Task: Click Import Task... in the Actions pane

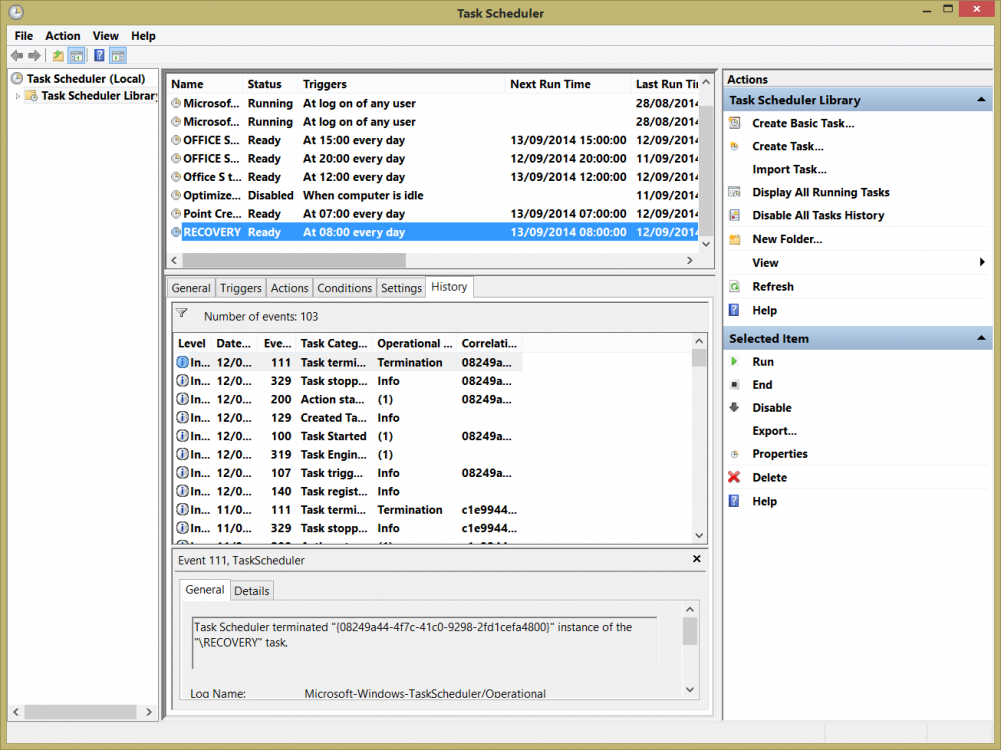Action: pyautogui.click(x=789, y=170)
